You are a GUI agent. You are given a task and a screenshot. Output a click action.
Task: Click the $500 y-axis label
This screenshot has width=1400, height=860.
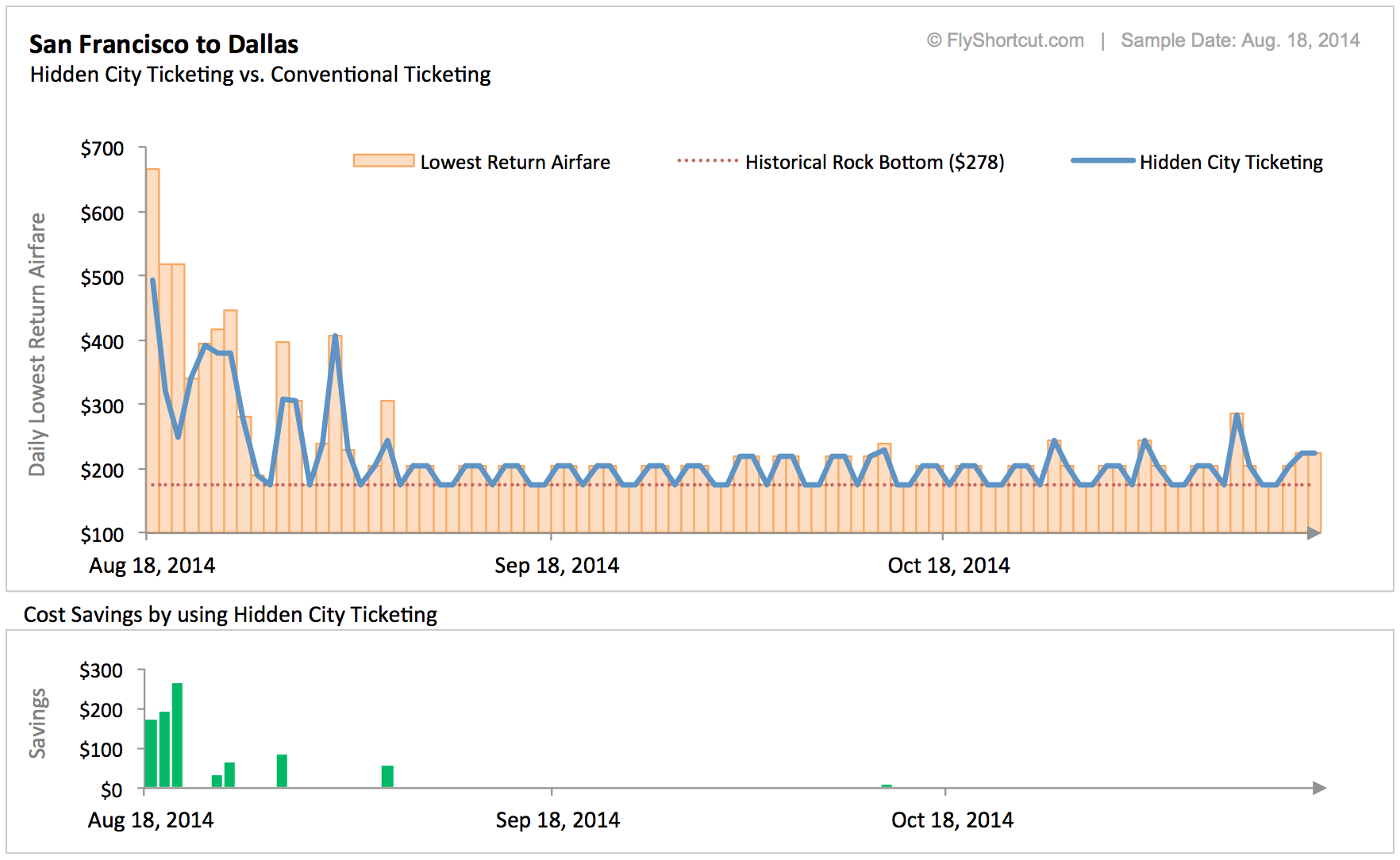102,278
